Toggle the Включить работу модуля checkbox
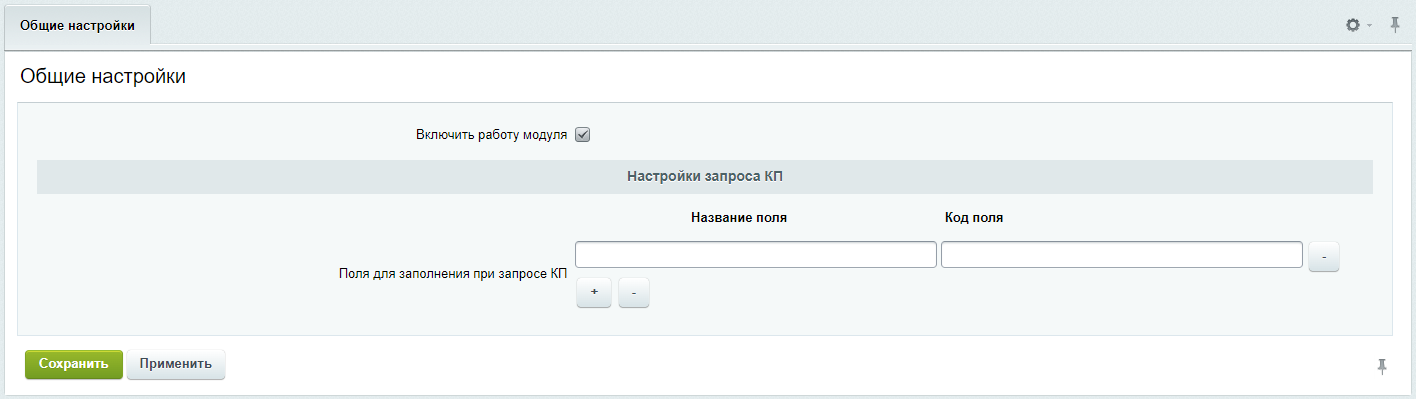Image resolution: width=1416 pixels, height=399 pixels. tap(583, 134)
